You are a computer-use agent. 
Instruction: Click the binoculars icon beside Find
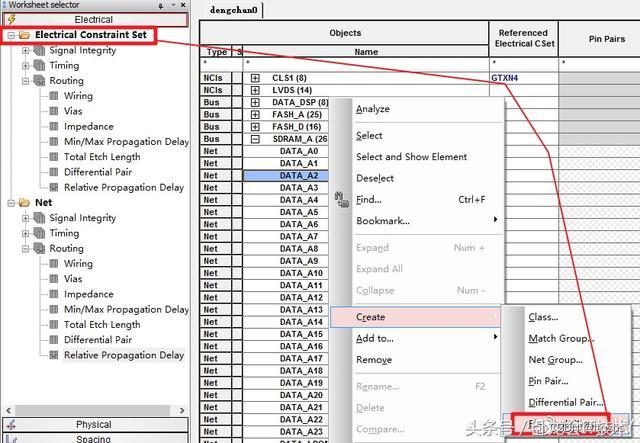(x=340, y=200)
